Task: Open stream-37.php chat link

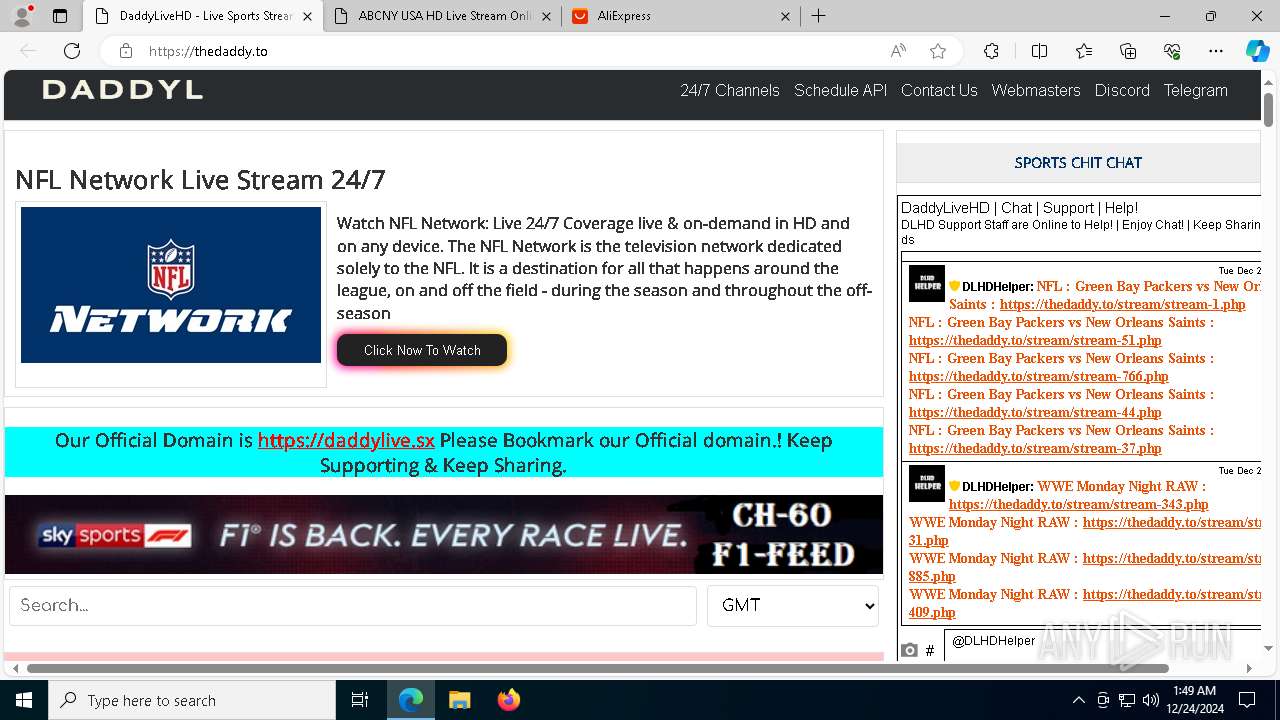Action: point(1035,449)
